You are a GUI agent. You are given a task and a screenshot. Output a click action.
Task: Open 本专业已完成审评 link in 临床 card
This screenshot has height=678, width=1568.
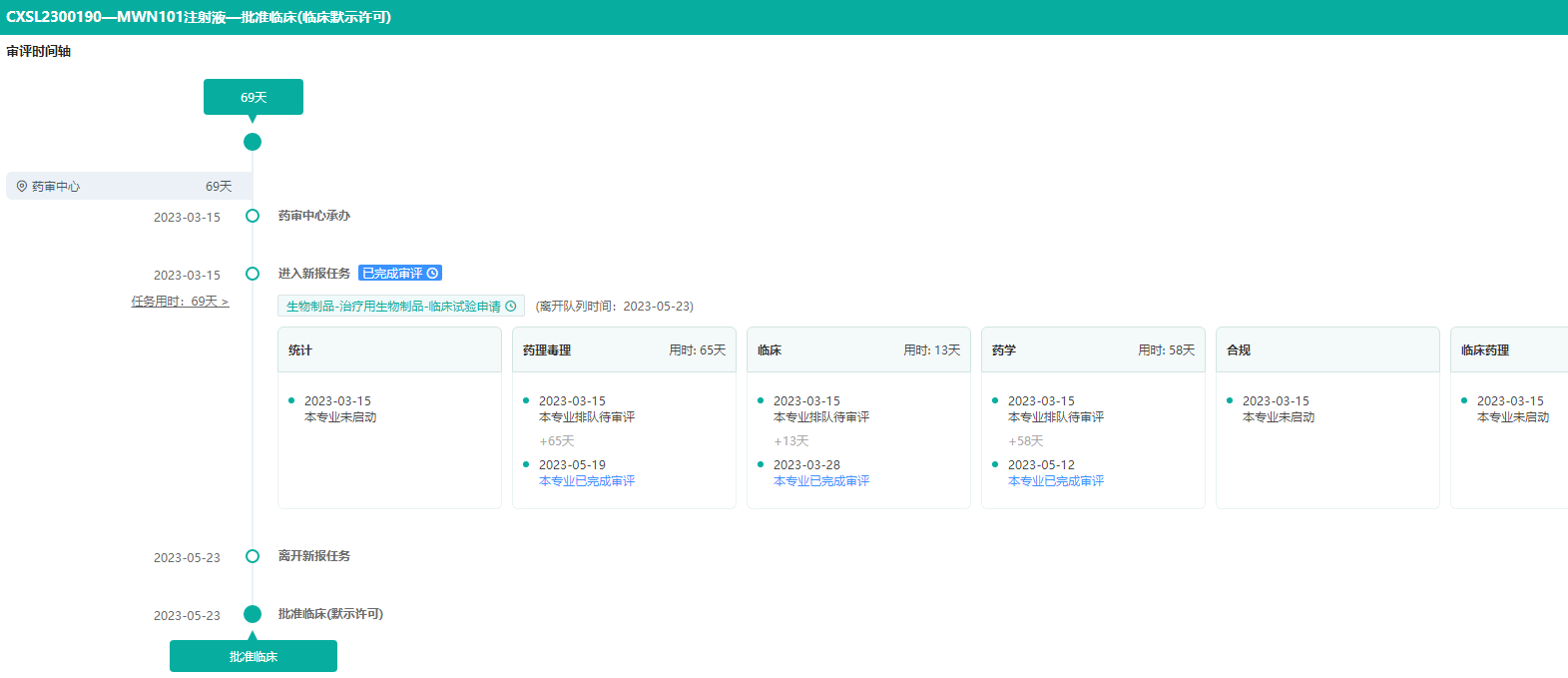[x=821, y=481]
